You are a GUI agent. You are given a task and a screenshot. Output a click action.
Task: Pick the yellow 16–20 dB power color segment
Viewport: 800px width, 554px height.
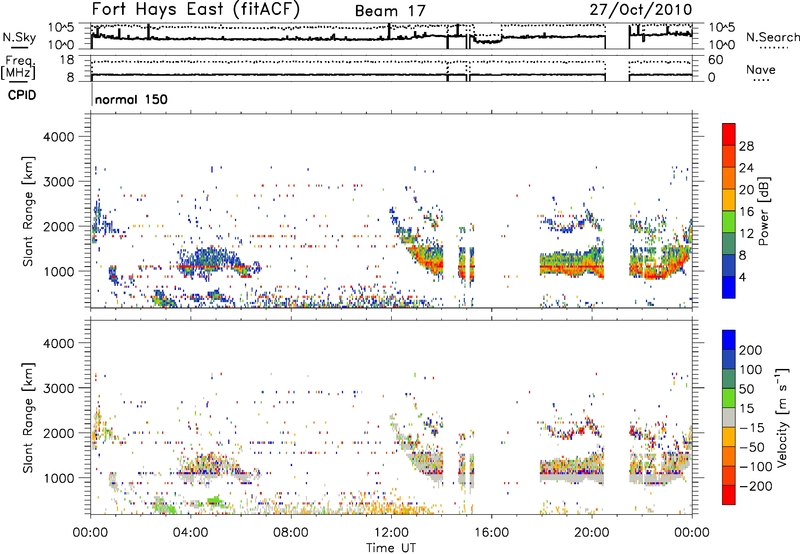point(729,200)
